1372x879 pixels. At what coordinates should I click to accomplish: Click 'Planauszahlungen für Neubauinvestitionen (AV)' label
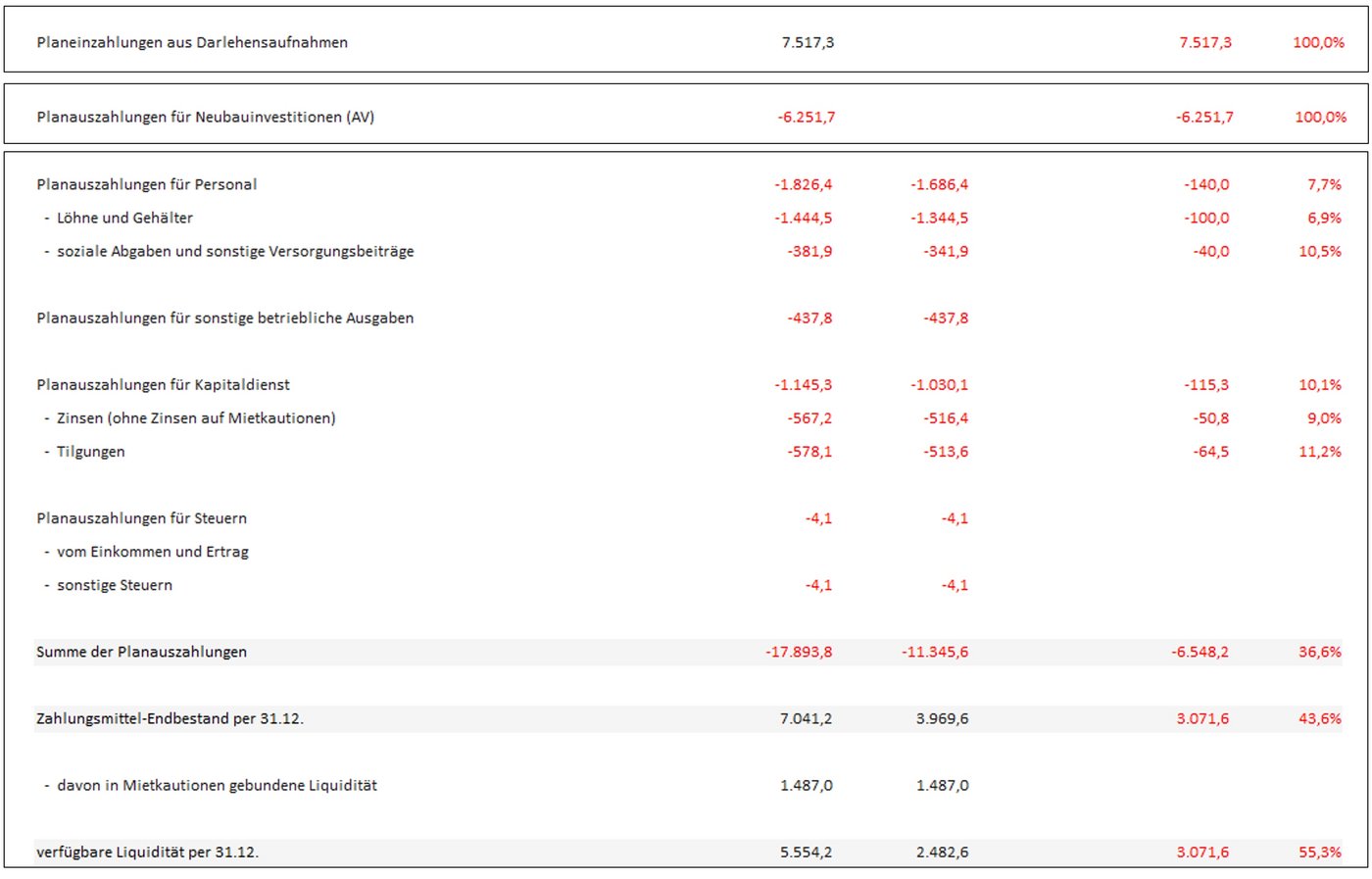coord(206,117)
